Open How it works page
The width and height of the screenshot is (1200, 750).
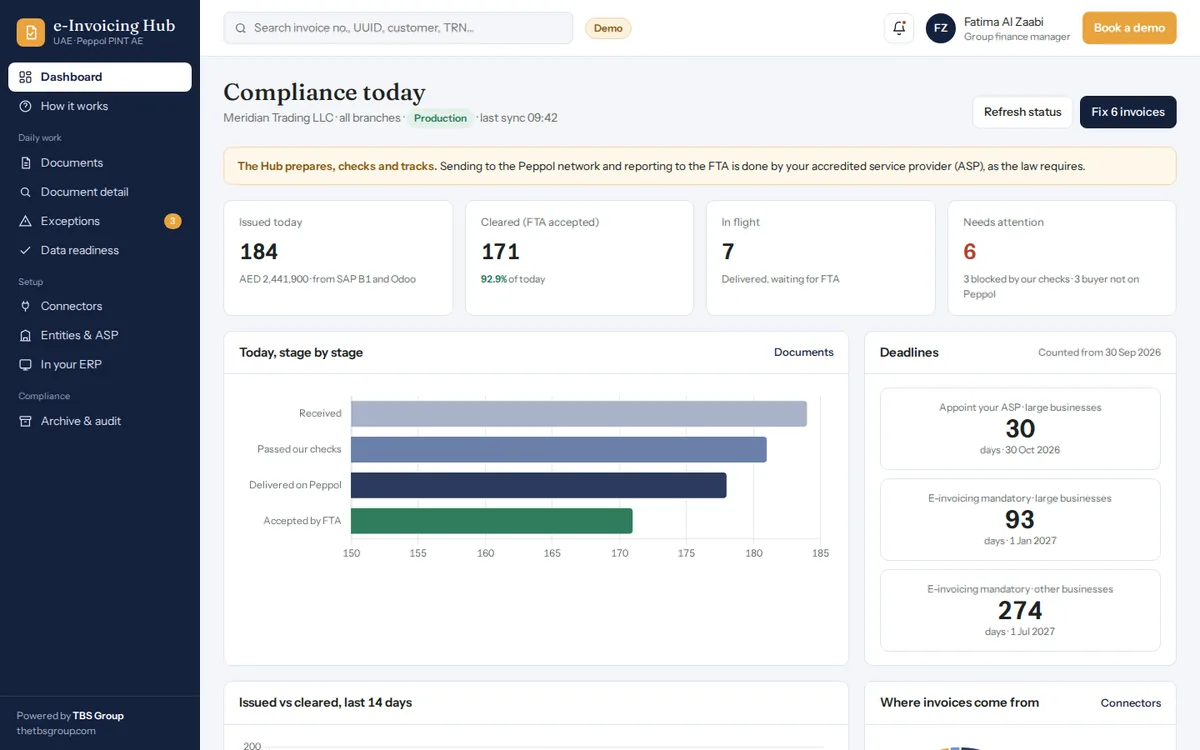point(100,106)
